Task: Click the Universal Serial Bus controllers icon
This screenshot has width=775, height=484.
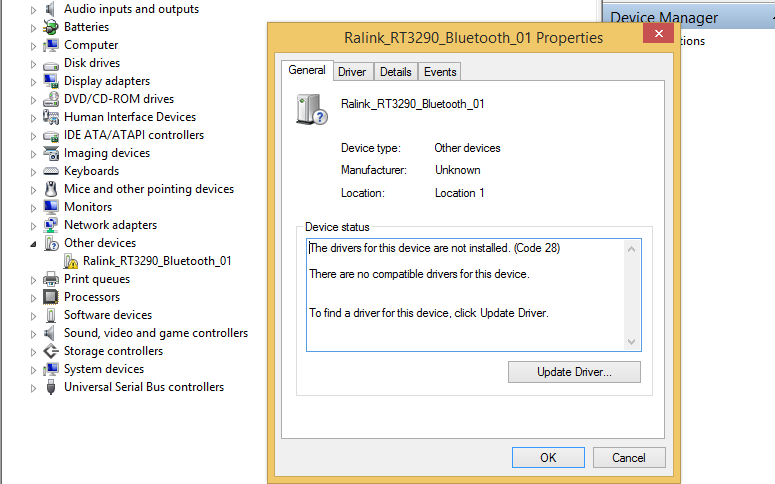Action: [50, 387]
